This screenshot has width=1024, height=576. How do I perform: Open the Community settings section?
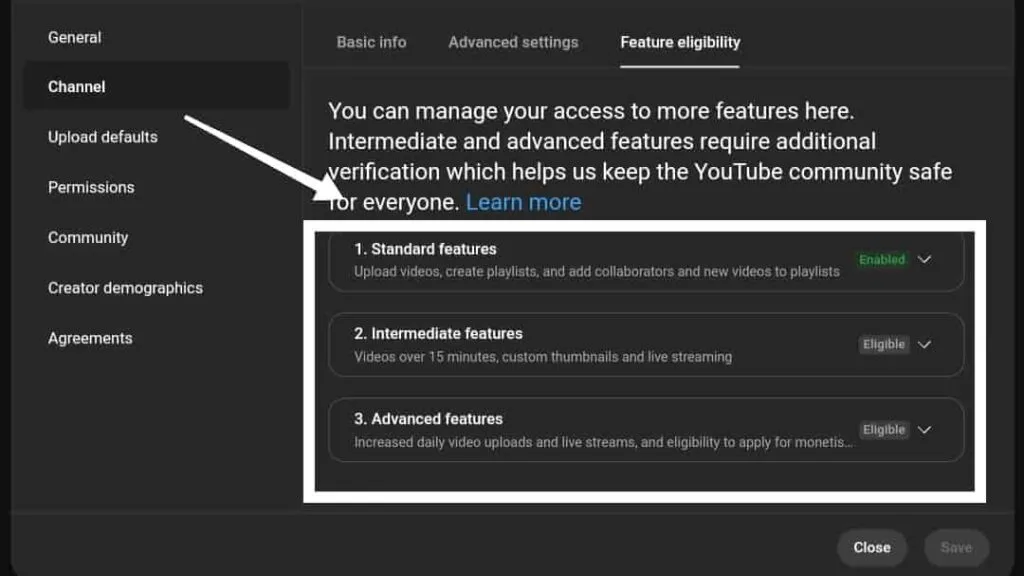tap(88, 238)
